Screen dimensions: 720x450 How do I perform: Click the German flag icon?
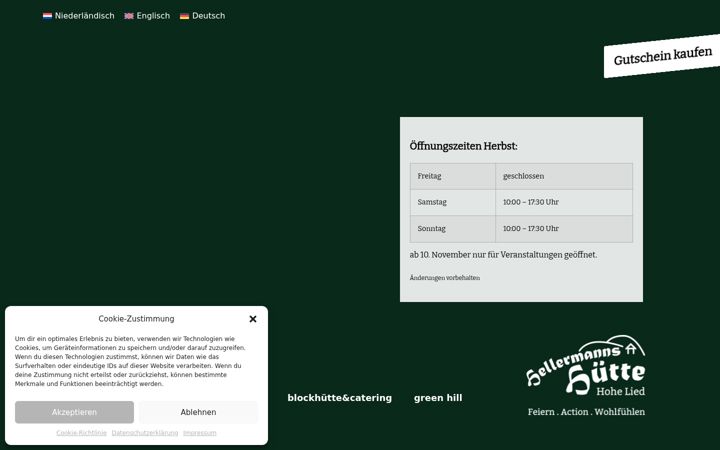(x=185, y=16)
